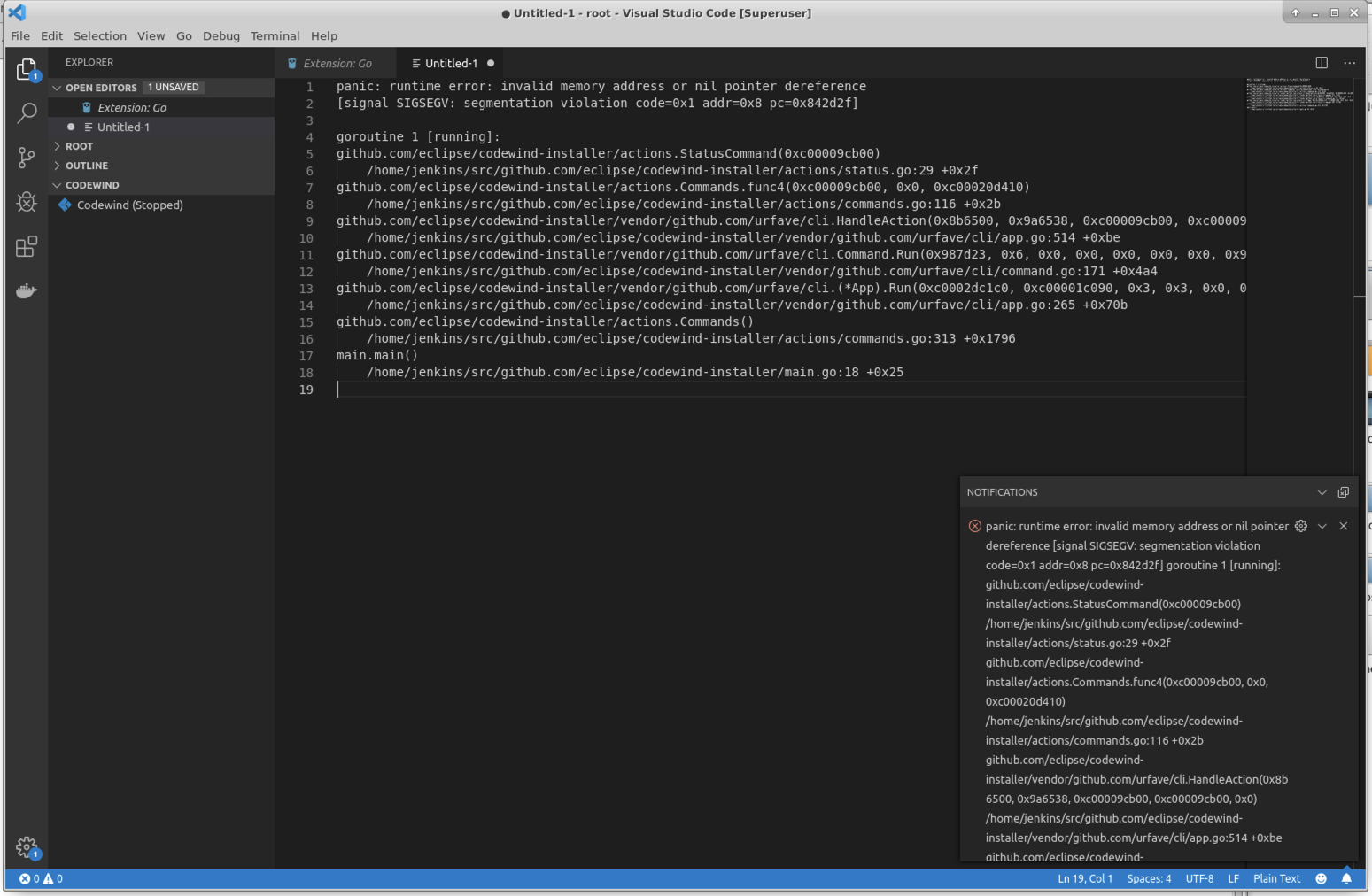
Task: Click the feedback smiley in the status bar
Action: 1321,878
